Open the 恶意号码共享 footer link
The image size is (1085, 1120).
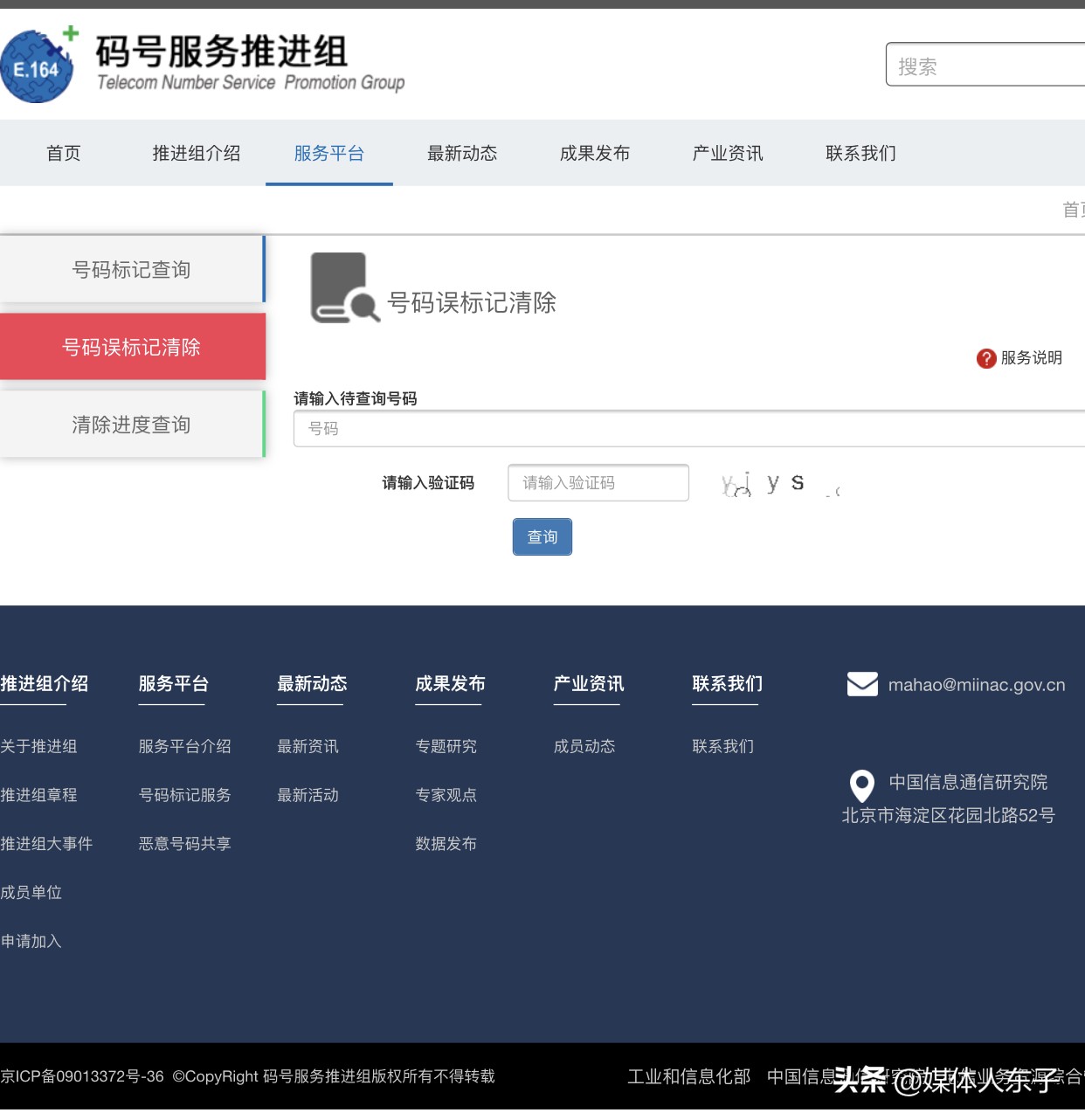pos(184,843)
